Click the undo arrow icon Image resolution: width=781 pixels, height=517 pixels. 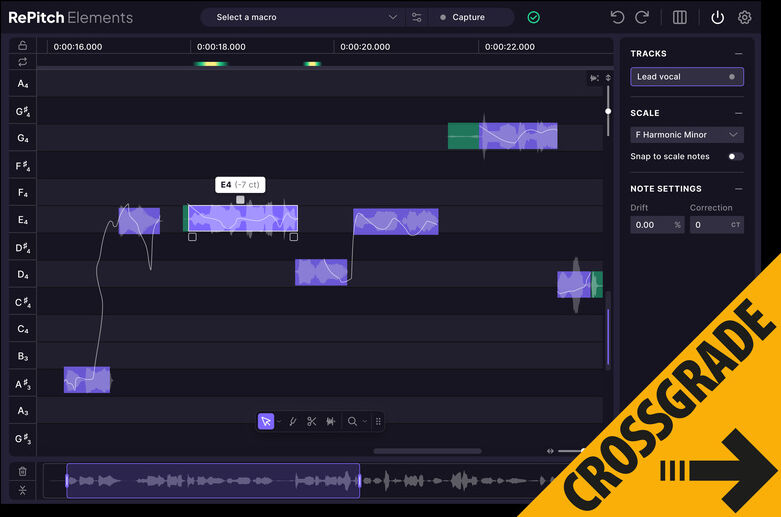(x=617, y=17)
